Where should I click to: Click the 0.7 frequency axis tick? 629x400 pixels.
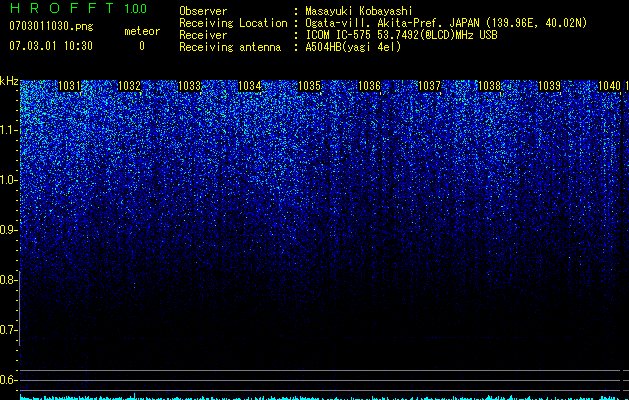8,330
